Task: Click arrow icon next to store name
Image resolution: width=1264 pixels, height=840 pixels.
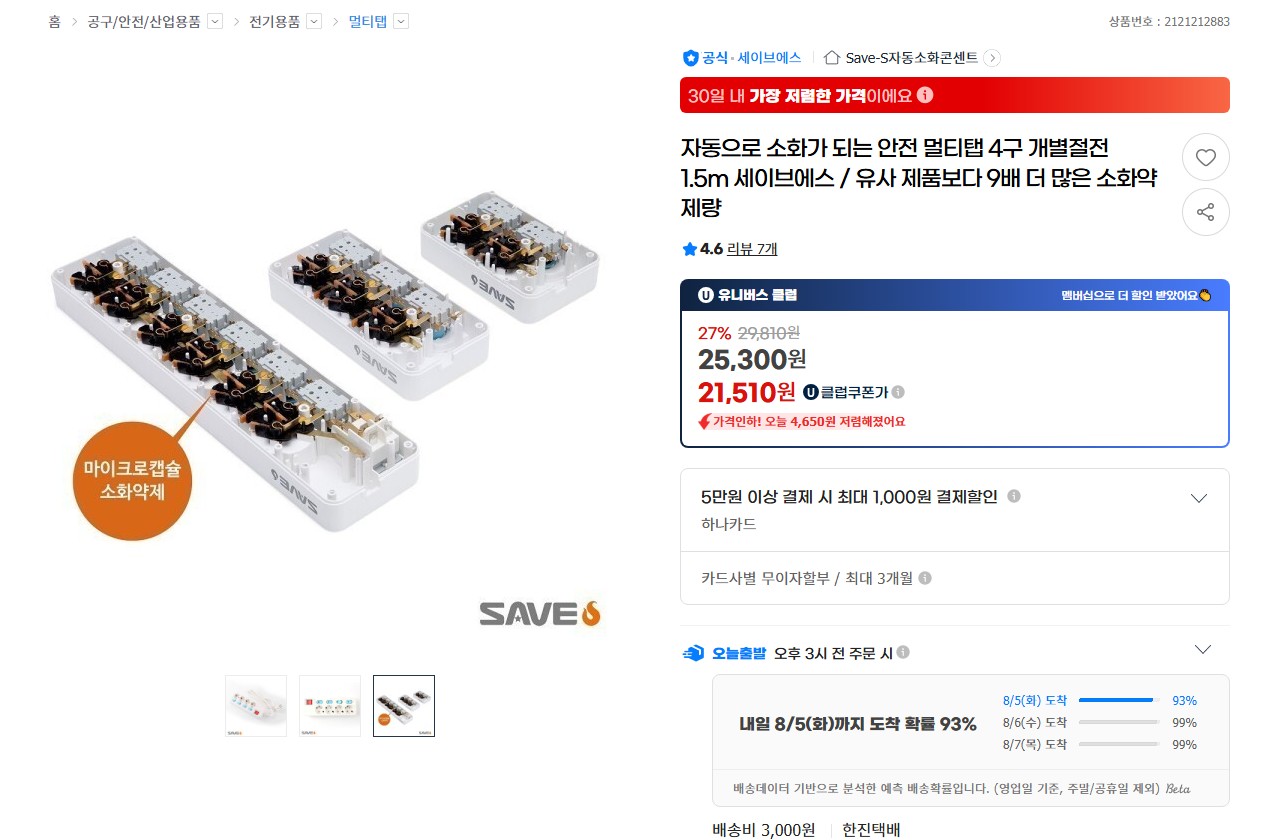Action: (x=992, y=58)
